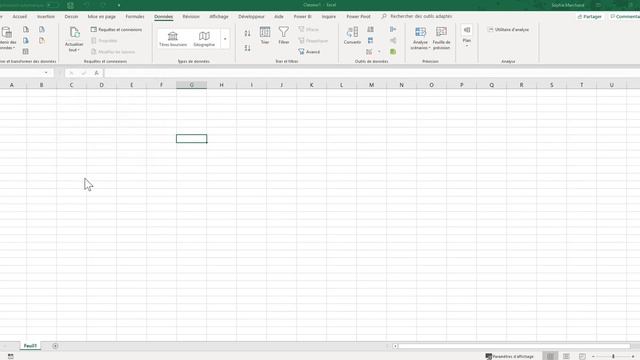Open the Power Pivot tab
The height and width of the screenshot is (360, 640).
point(358,17)
